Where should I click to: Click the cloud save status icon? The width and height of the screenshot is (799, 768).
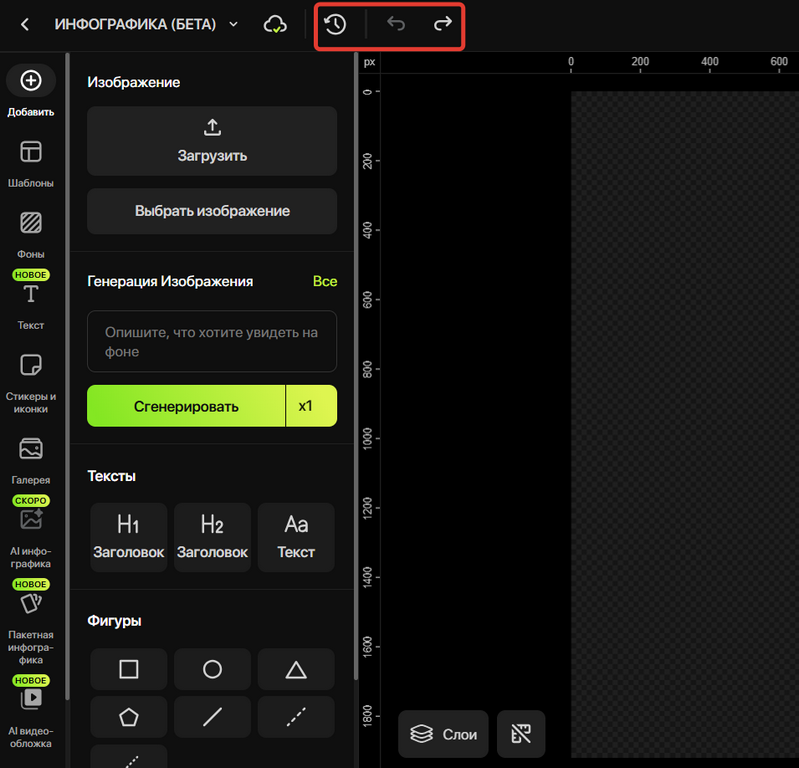275,24
